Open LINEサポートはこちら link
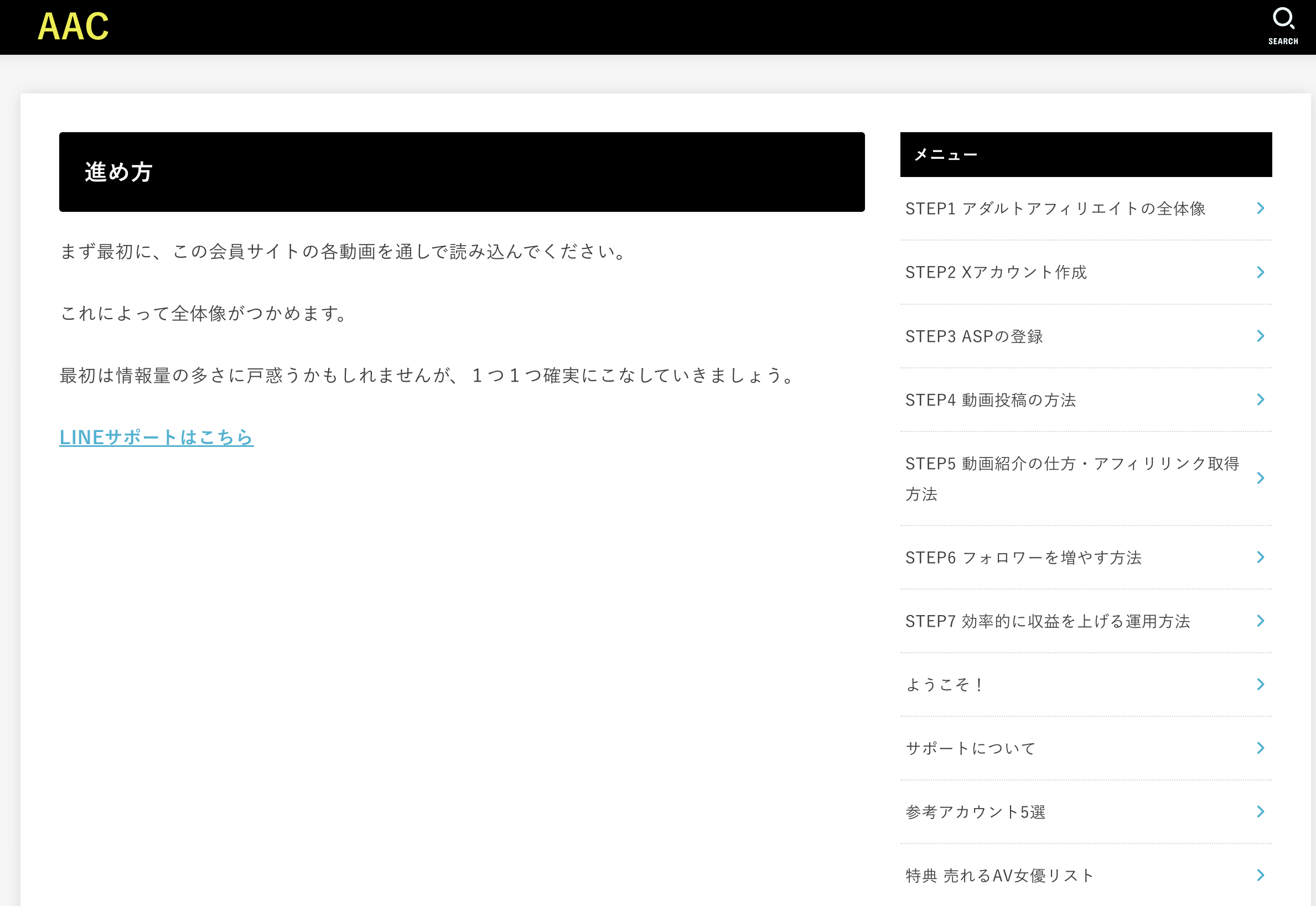 point(156,437)
